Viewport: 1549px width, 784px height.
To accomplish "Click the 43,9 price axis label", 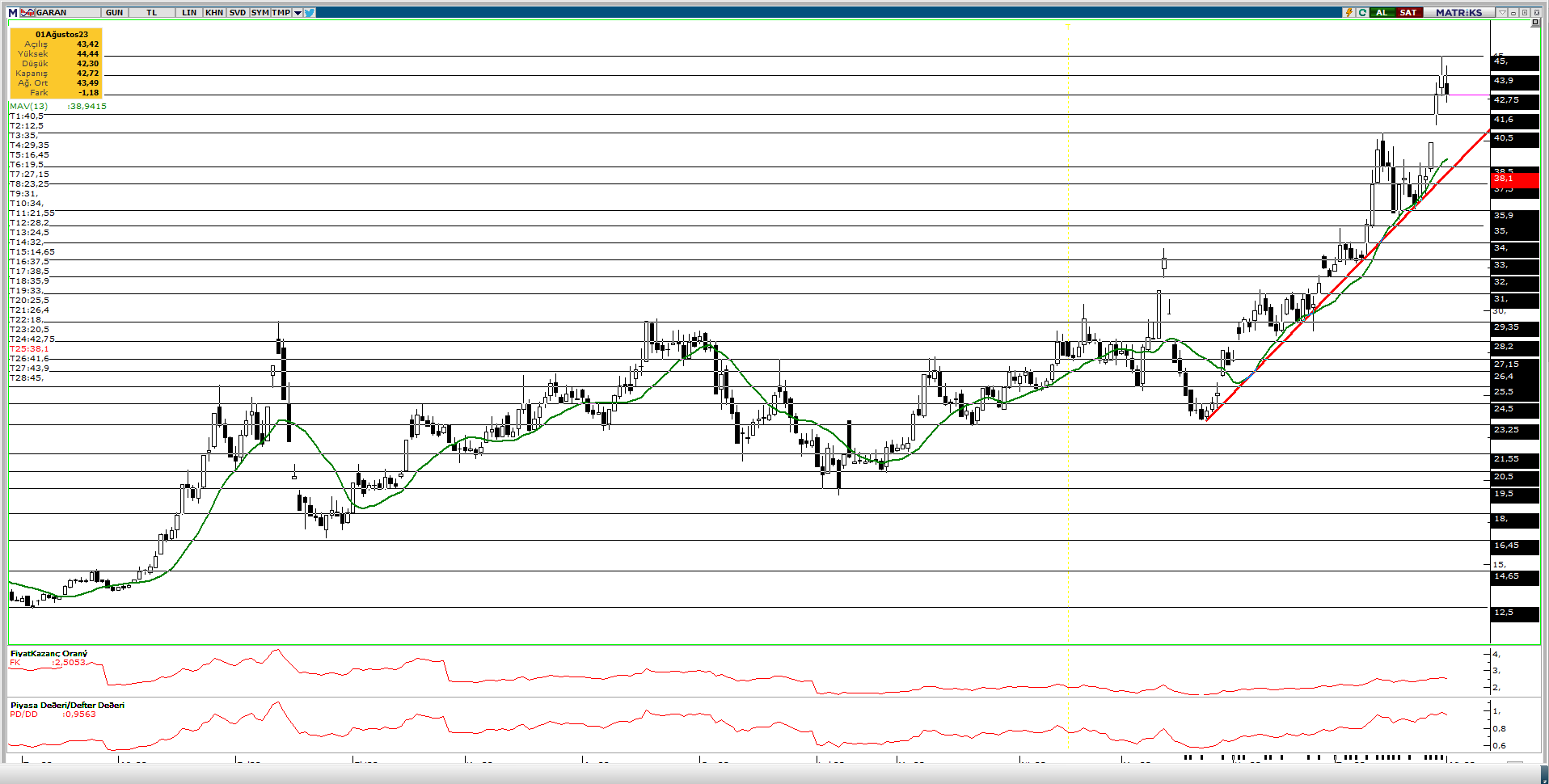I will [1514, 81].
